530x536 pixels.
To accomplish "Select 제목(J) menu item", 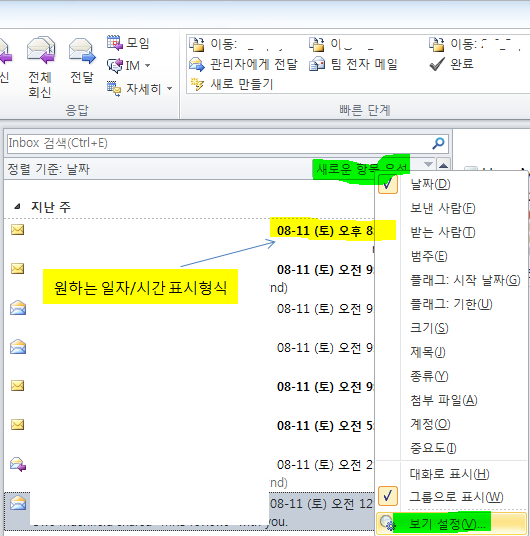I will 451,352.
